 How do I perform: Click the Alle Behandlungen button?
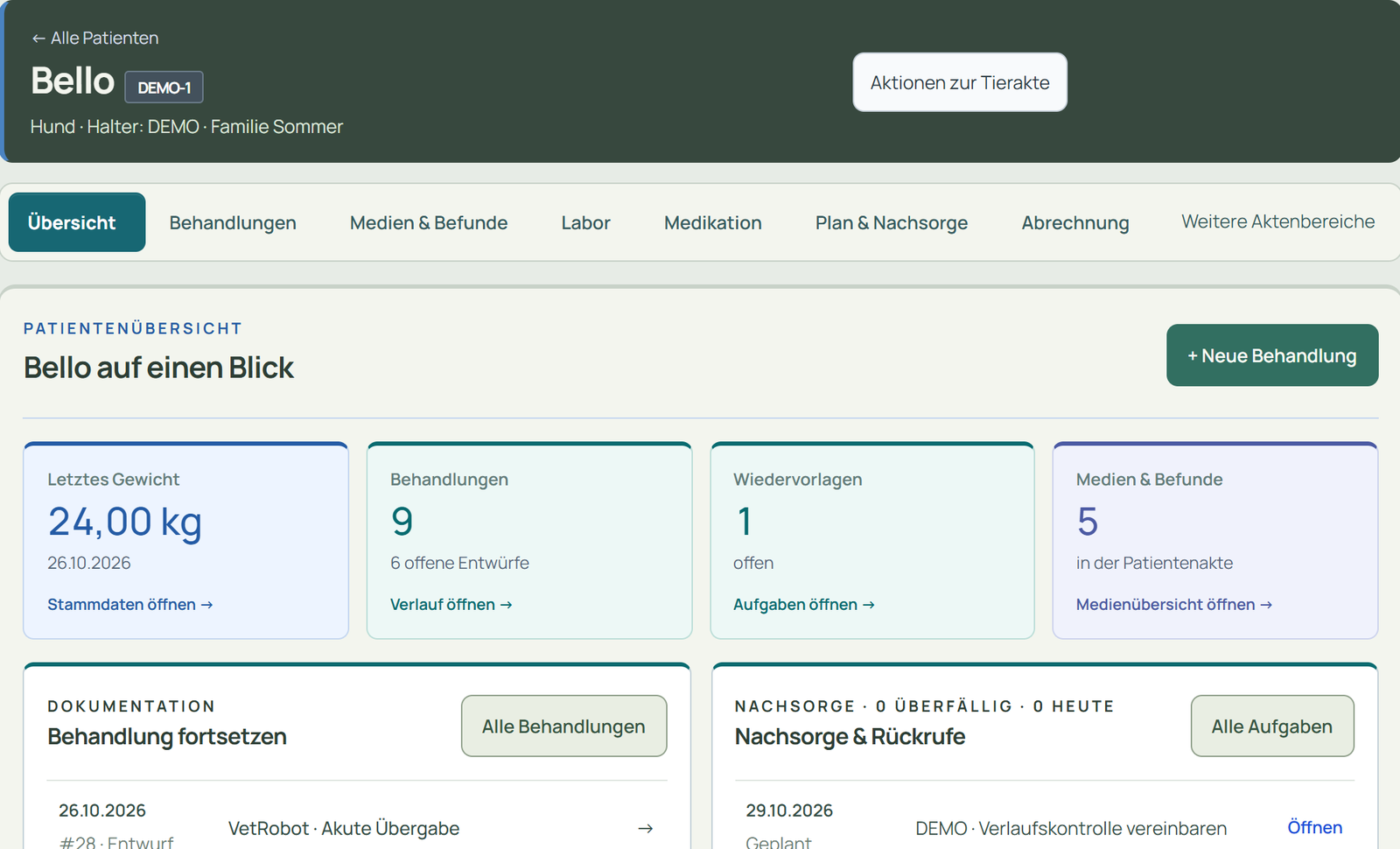[x=563, y=726]
